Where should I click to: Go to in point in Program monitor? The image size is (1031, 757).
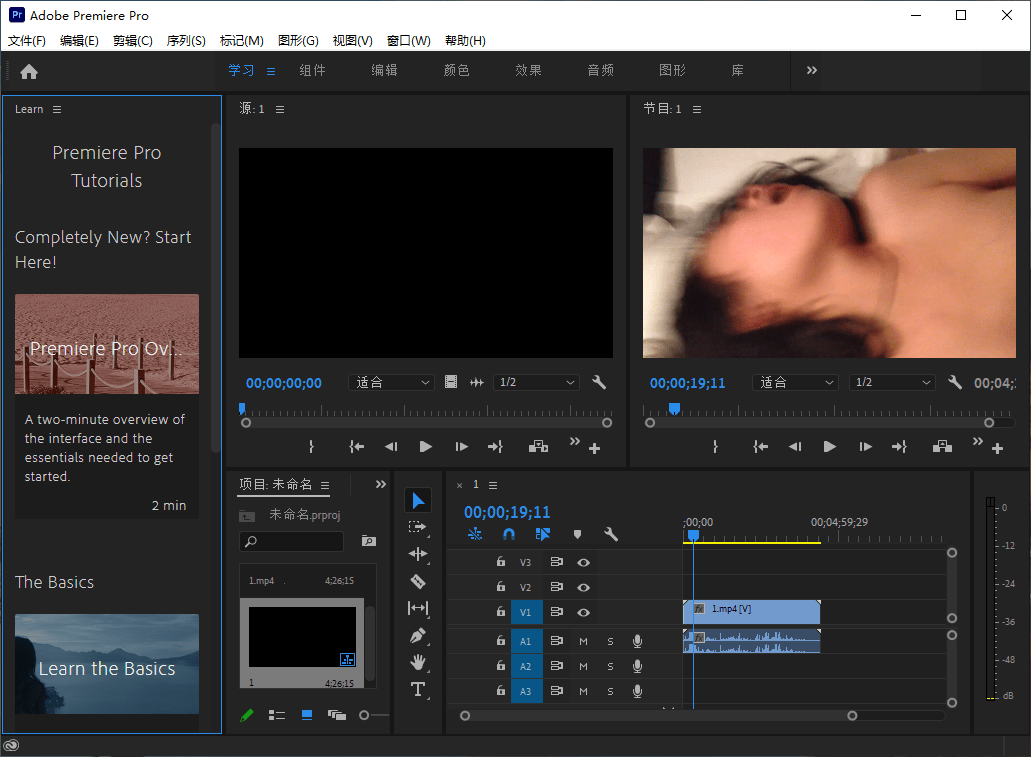pos(761,447)
